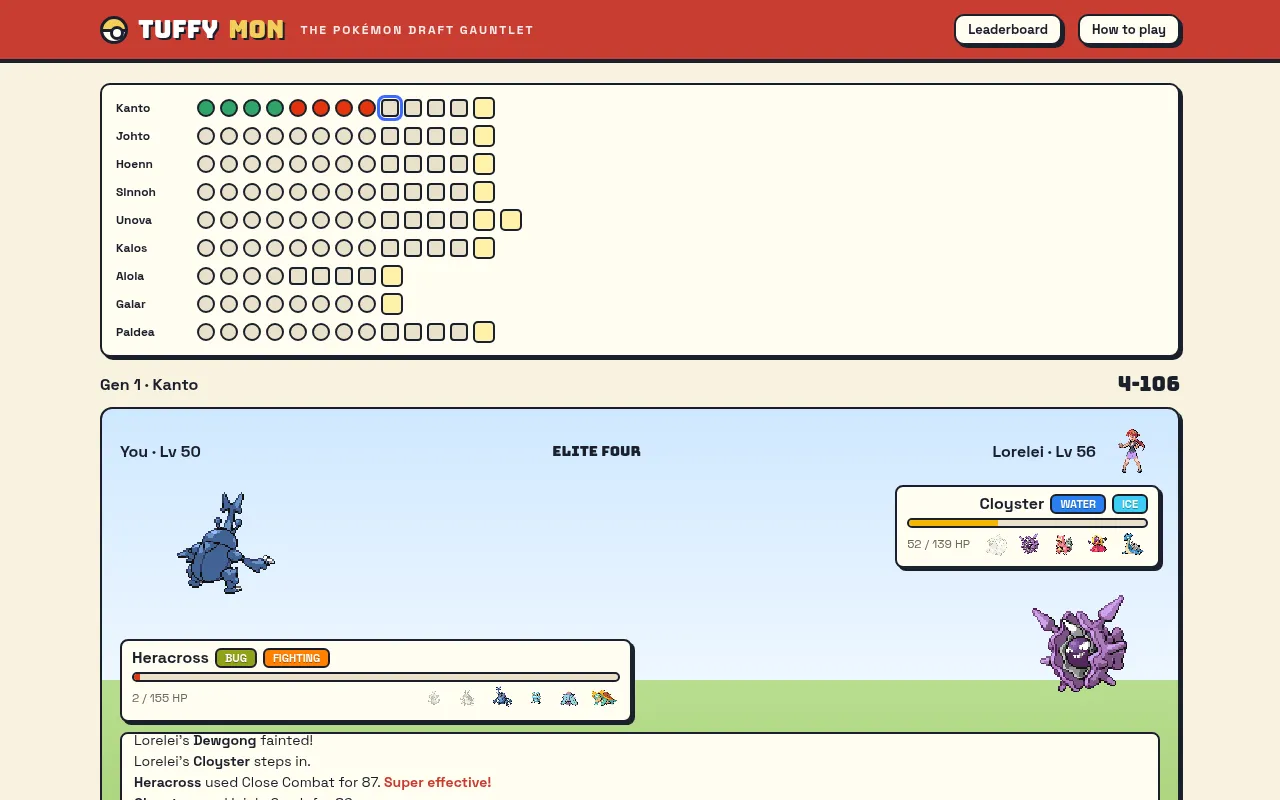Image resolution: width=1280 pixels, height=800 pixels.
Task: Select the Cloyster icon in Lorelei's party
Action: click(1030, 544)
